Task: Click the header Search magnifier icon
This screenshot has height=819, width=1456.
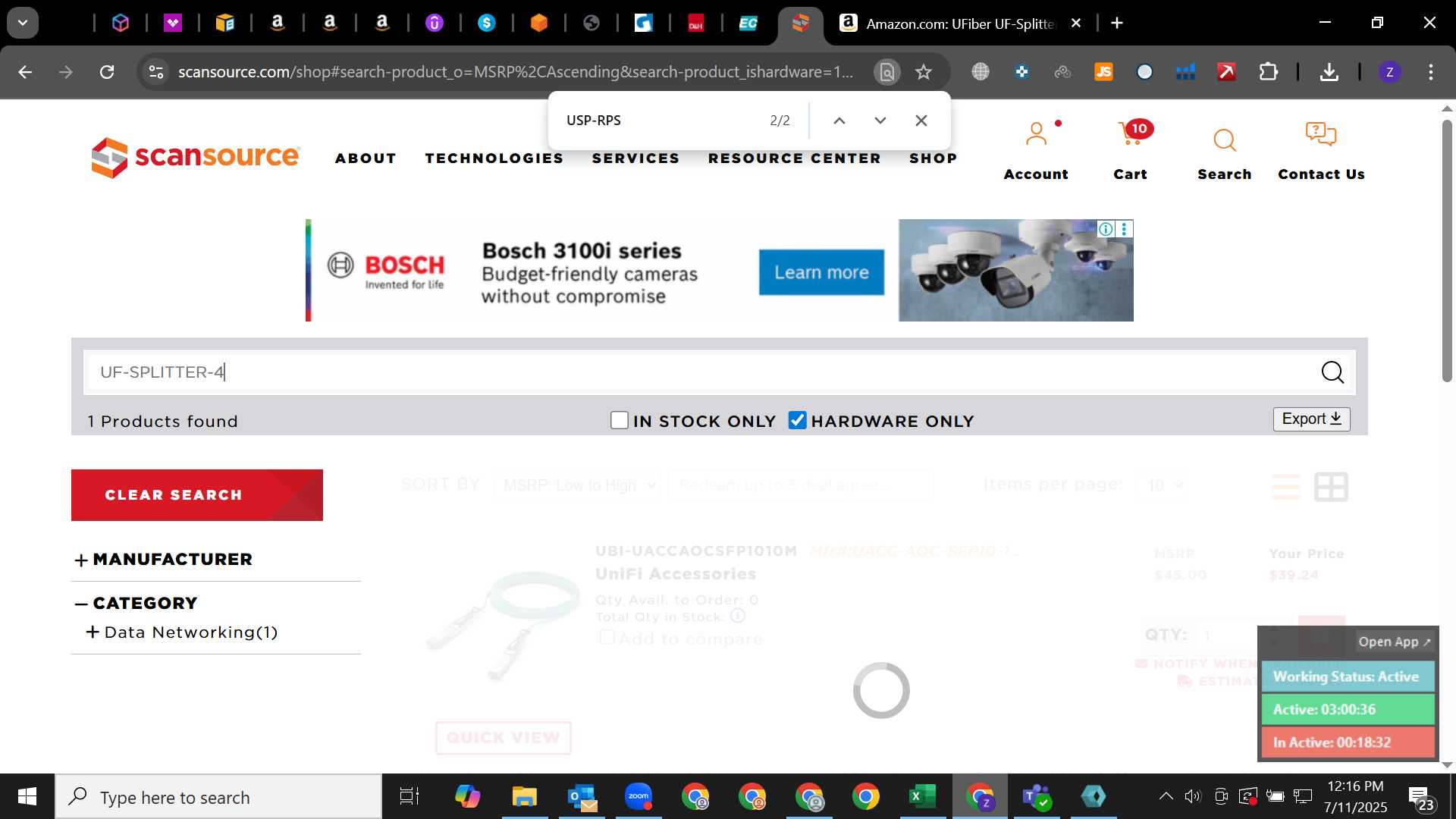Action: (x=1224, y=140)
